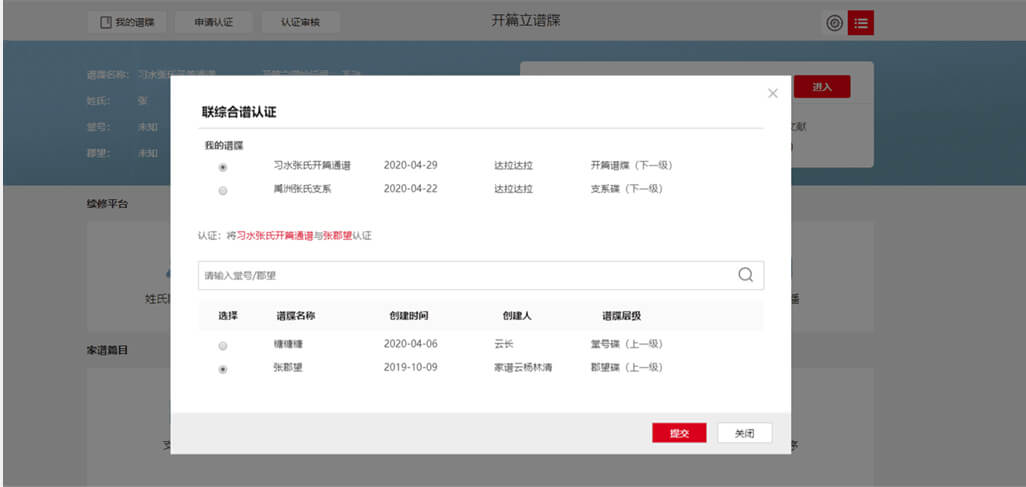The height and width of the screenshot is (487, 1026).
Task: Click the red 张郡望 link in 认证 line
Action: click(x=337, y=236)
